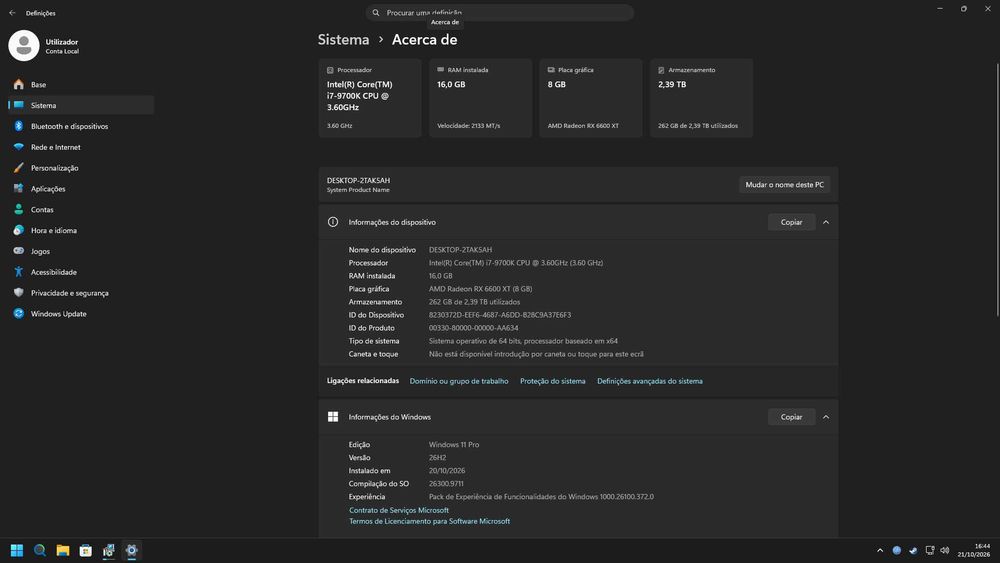
Task: Select the Windows 11 Pro edition text
Action: click(454, 445)
